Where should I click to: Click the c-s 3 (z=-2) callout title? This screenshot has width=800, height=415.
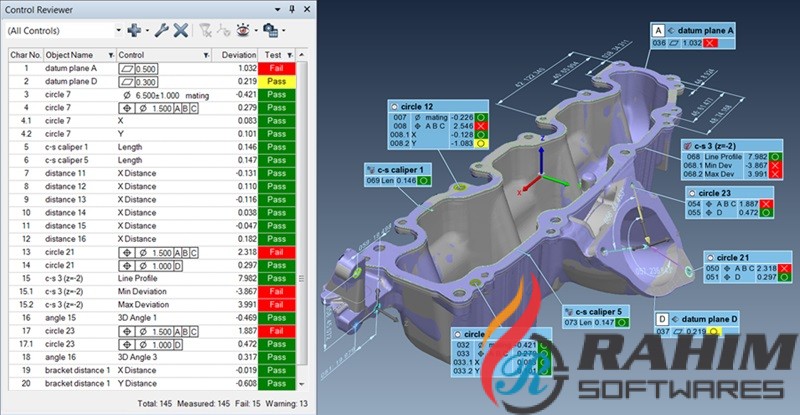coord(715,146)
